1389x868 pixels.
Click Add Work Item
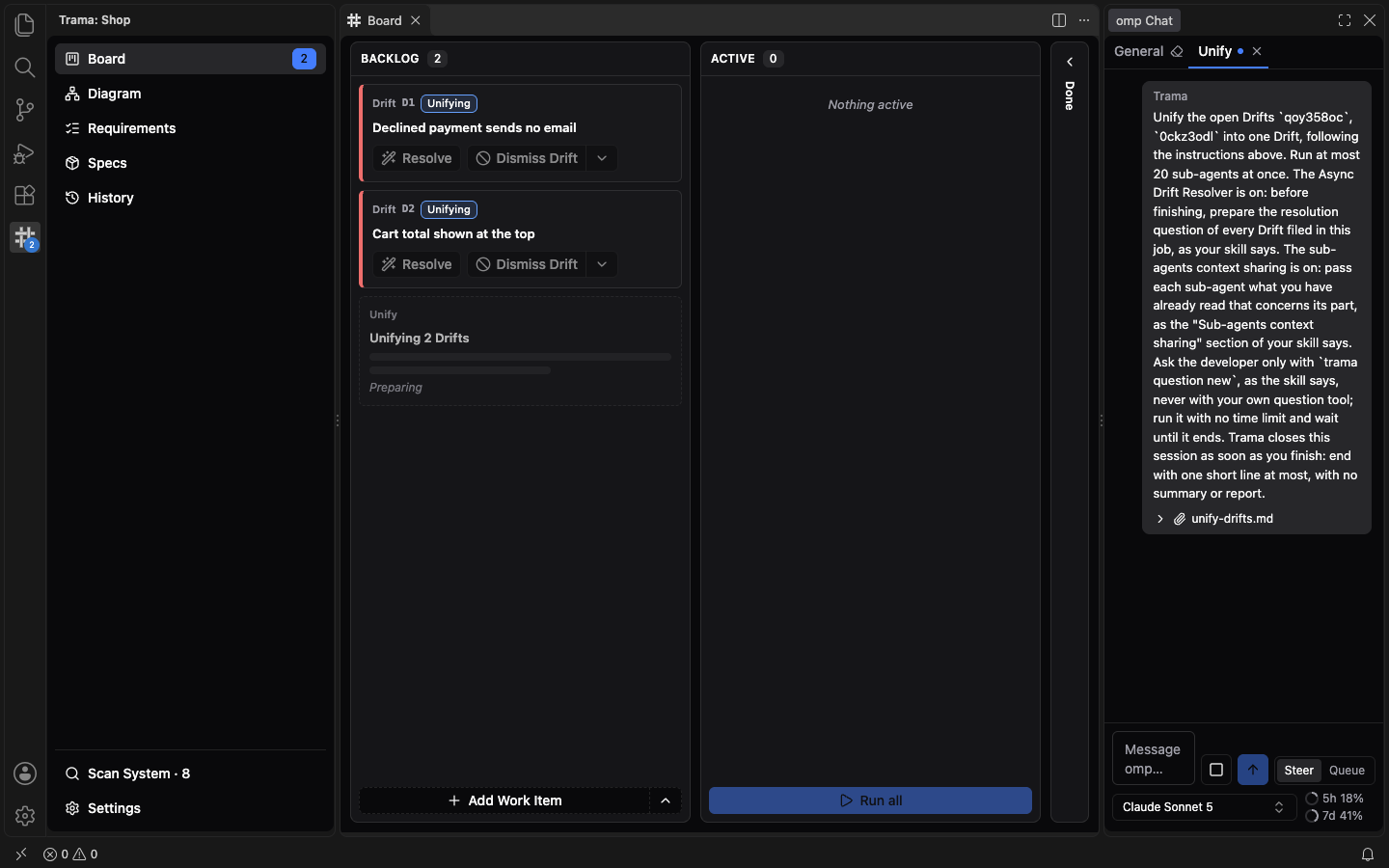(504, 800)
